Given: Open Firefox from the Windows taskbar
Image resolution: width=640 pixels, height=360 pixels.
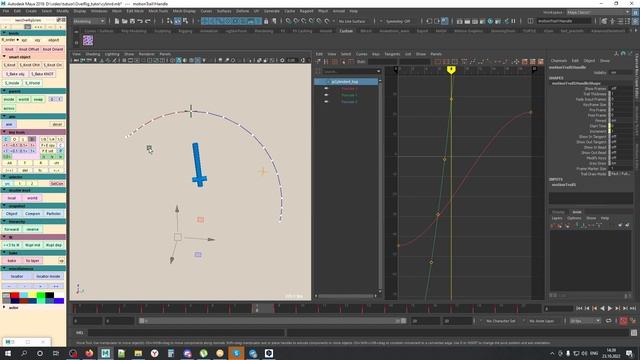Looking at the screenshot, I should (89, 353).
